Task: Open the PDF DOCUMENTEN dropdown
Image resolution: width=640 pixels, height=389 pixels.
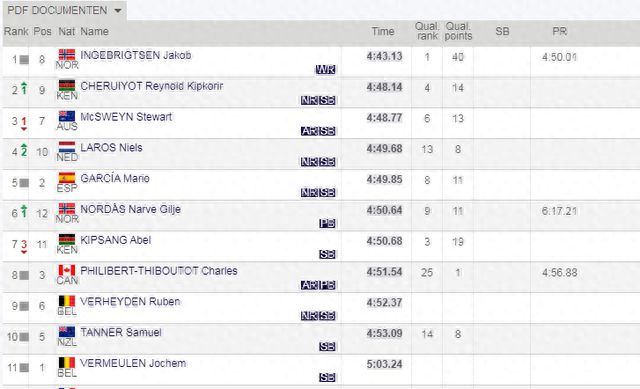Action: (x=64, y=10)
